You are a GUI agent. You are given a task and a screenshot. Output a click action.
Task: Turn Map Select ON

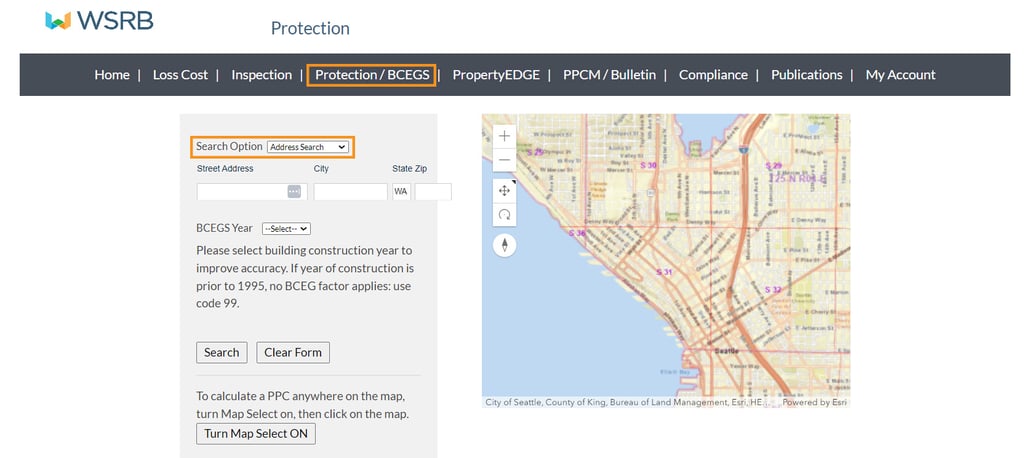[256, 433]
